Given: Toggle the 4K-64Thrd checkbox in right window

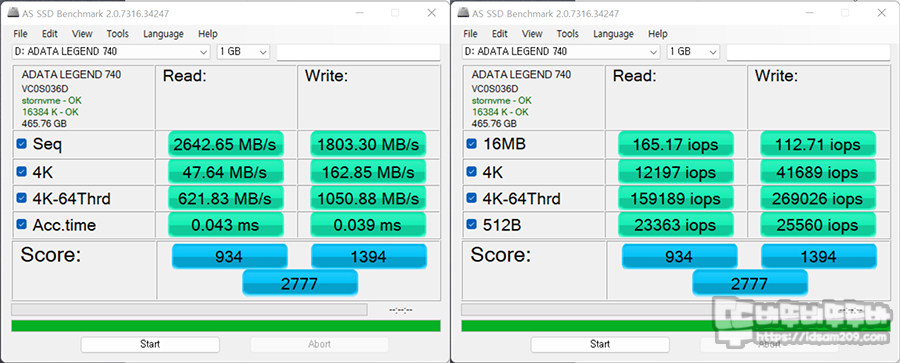Looking at the screenshot, I should pyautogui.click(x=471, y=198).
